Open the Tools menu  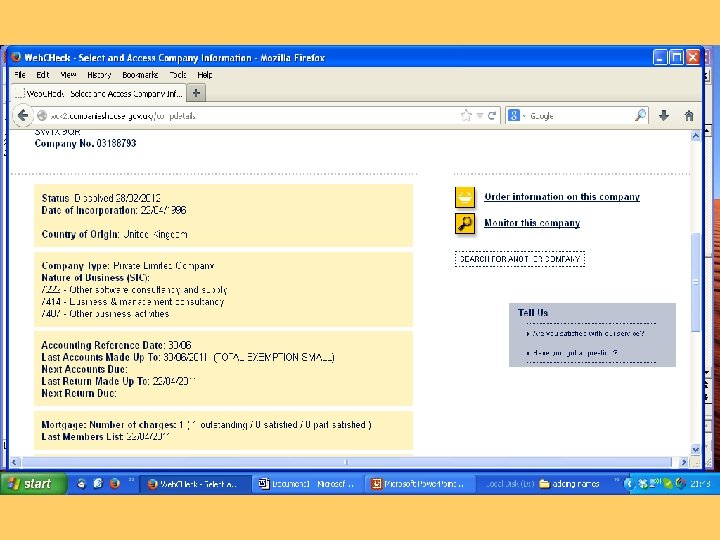pyautogui.click(x=178, y=74)
